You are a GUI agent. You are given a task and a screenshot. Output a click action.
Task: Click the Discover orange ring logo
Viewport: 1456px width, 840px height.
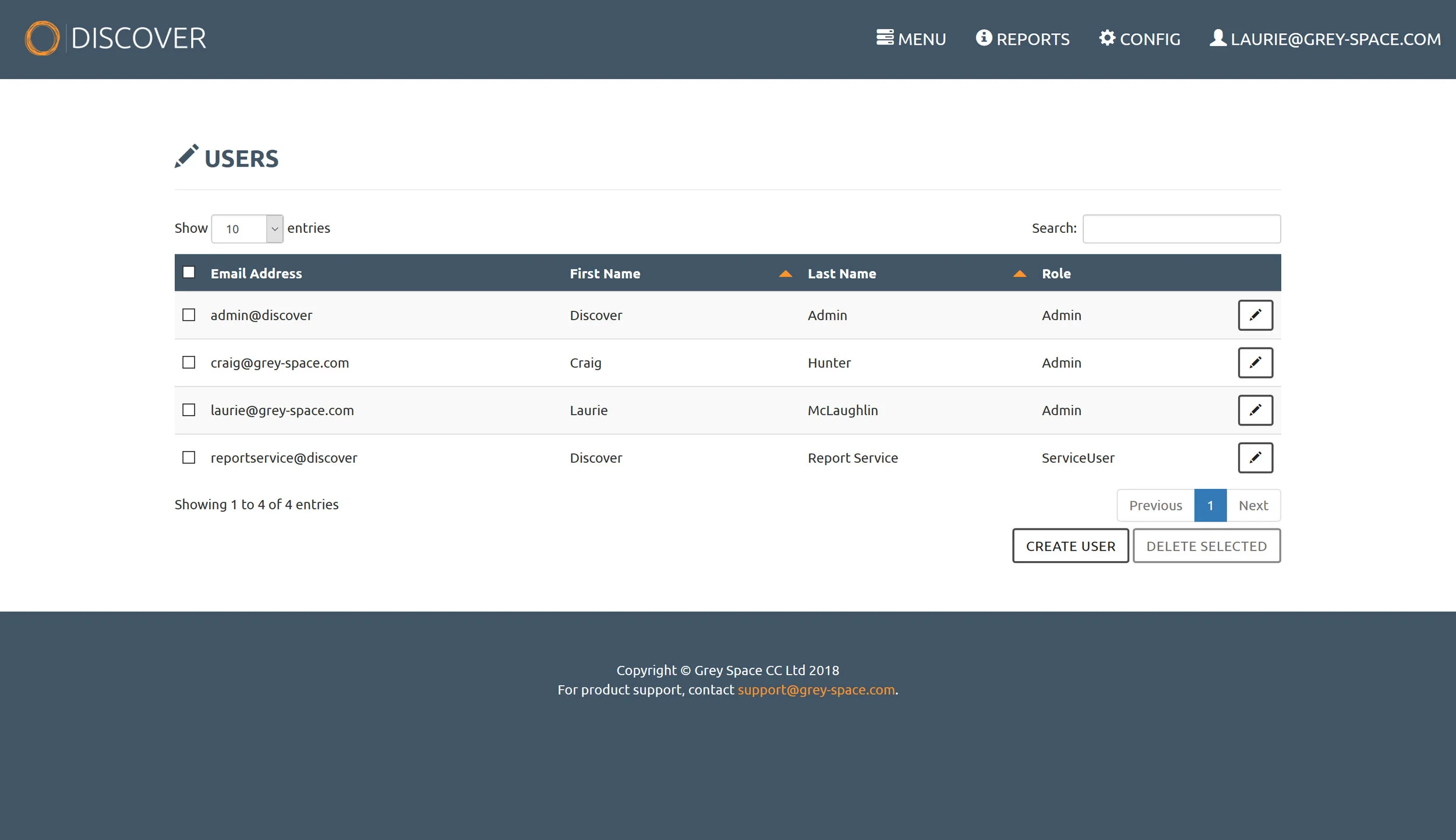(x=42, y=38)
